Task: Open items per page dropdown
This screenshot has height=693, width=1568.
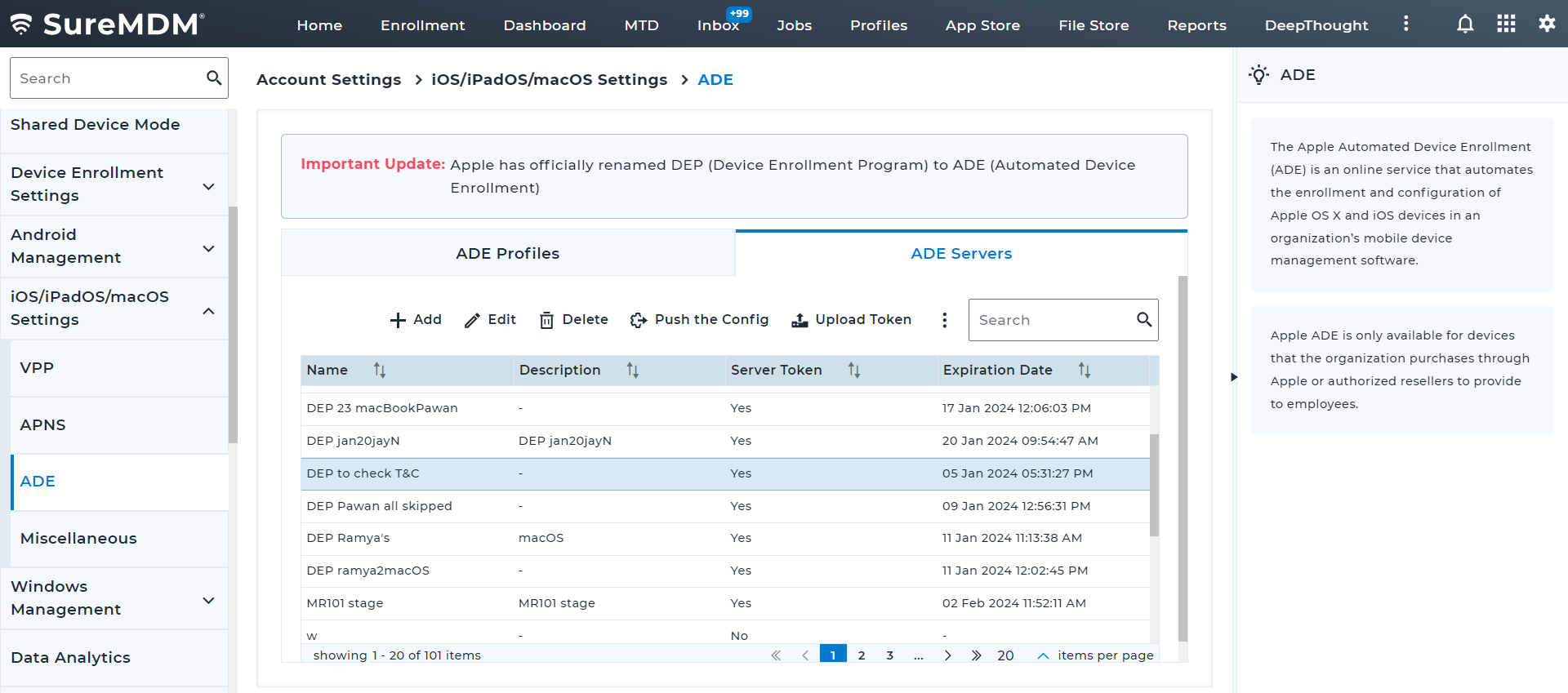Action: point(1043,655)
